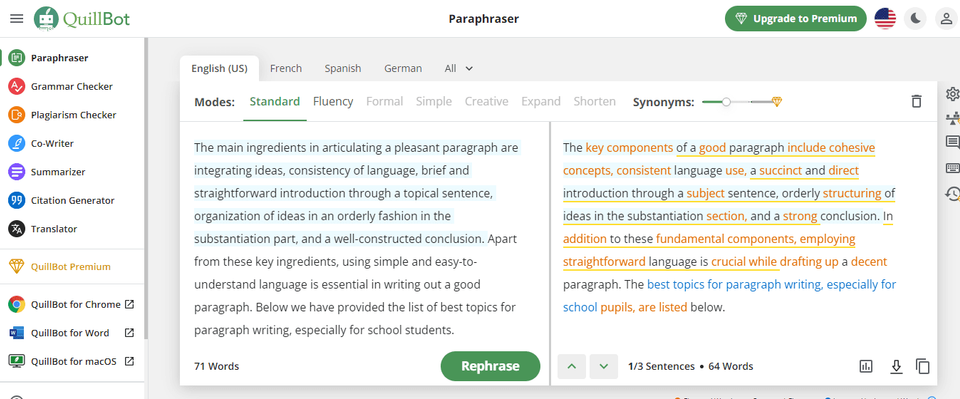Choose the Creative mode
This screenshot has height=399, width=960.
pyautogui.click(x=486, y=102)
